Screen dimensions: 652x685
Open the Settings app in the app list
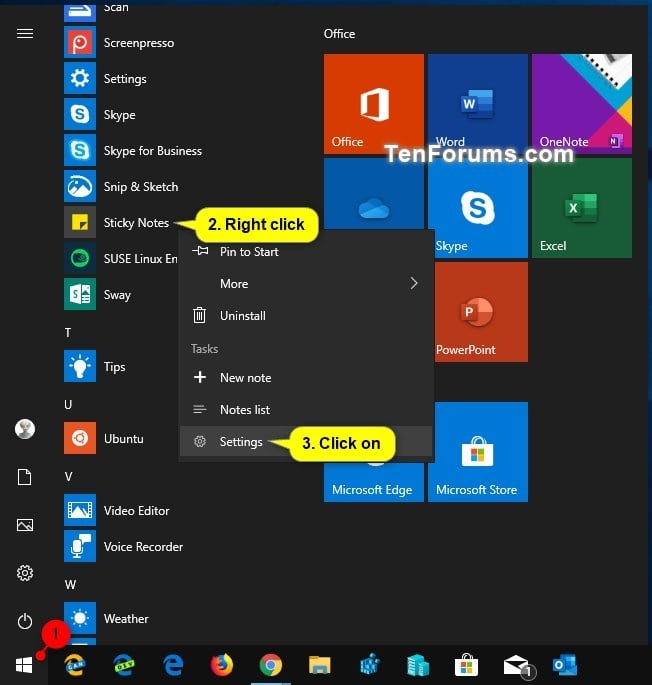[x=106, y=79]
